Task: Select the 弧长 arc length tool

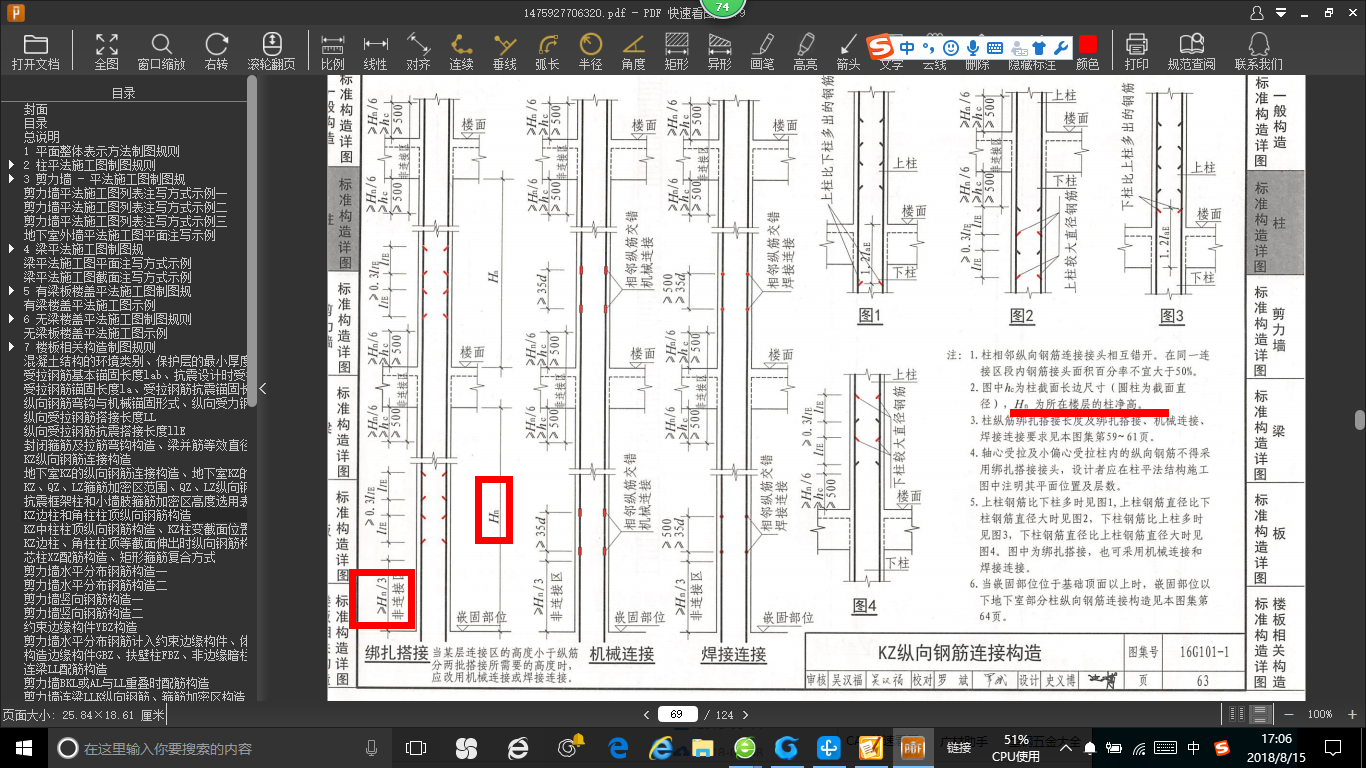Action: (547, 50)
